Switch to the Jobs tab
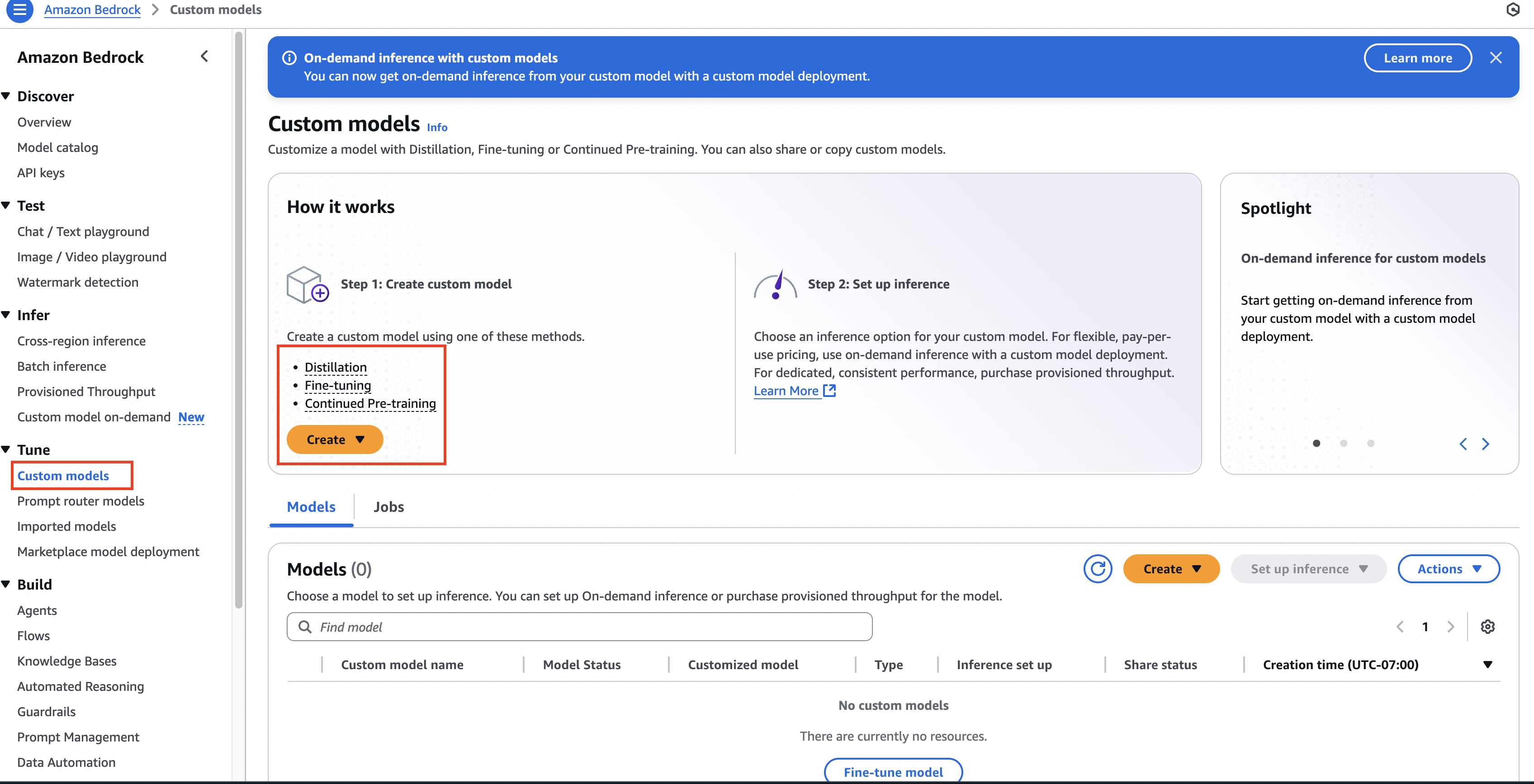This screenshot has width=1534, height=784. tap(388, 506)
